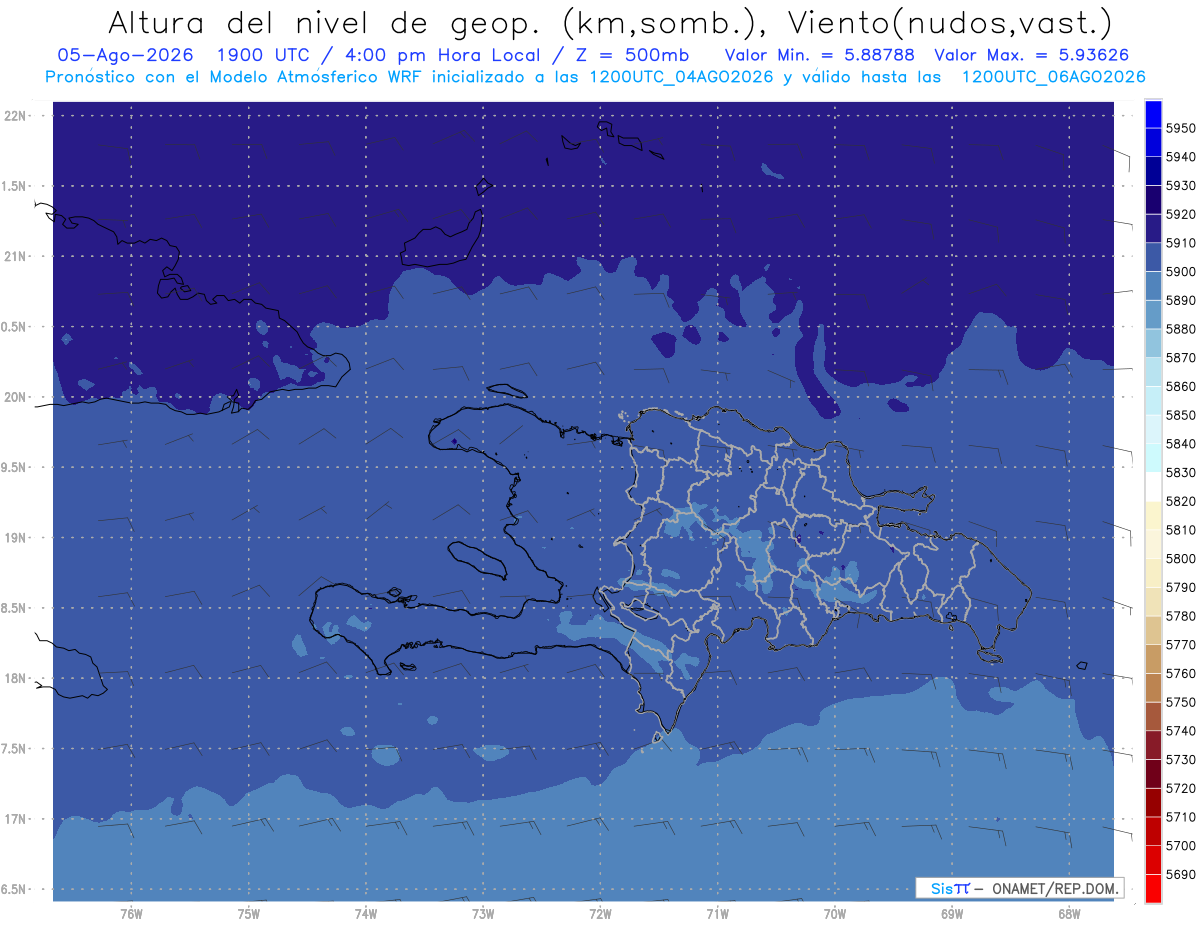Click the bright red swatch below 5690

click(1152, 888)
